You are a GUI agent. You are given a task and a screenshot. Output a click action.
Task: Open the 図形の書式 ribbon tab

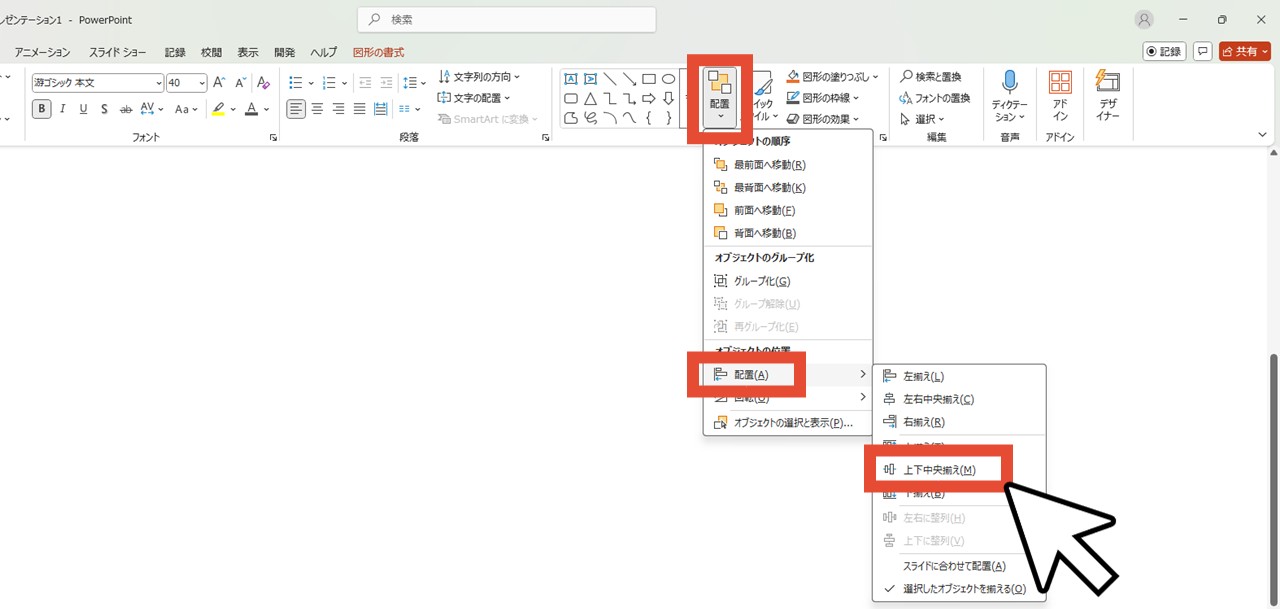[378, 52]
